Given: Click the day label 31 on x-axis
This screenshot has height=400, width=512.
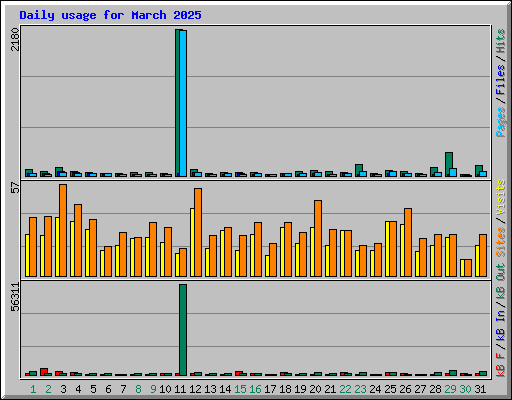Looking at the screenshot, I should point(480,389).
